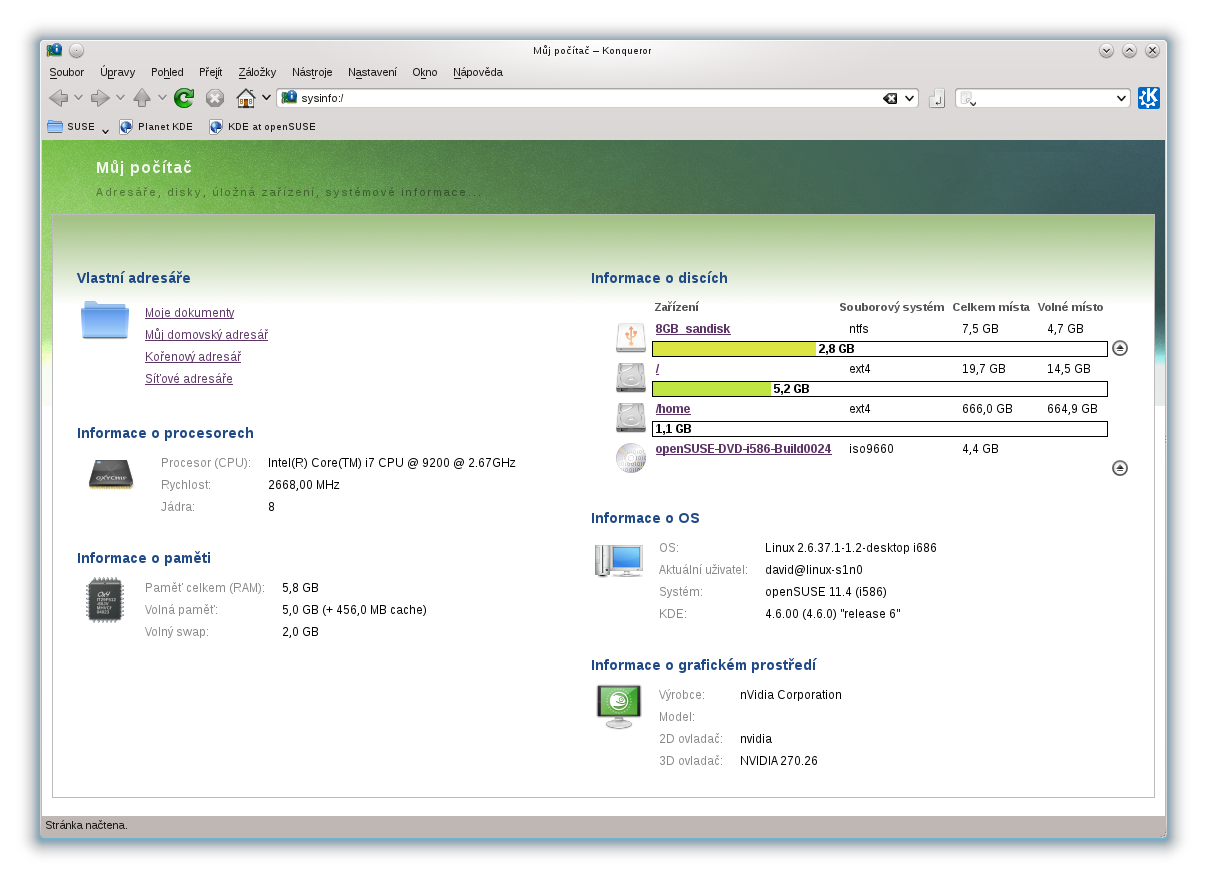Open the Planet KDE bookmark
This screenshot has height=878, width=1207.
pyautogui.click(x=156, y=127)
